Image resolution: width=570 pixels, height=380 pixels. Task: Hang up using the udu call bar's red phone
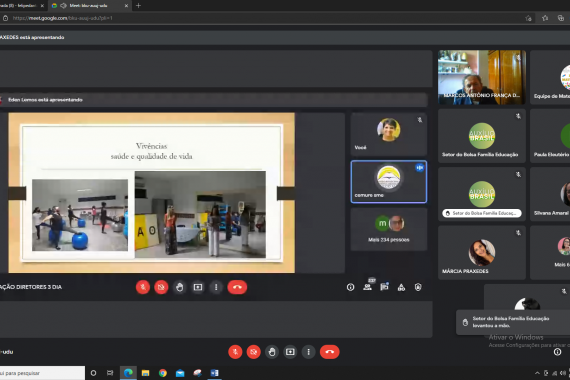click(x=329, y=352)
